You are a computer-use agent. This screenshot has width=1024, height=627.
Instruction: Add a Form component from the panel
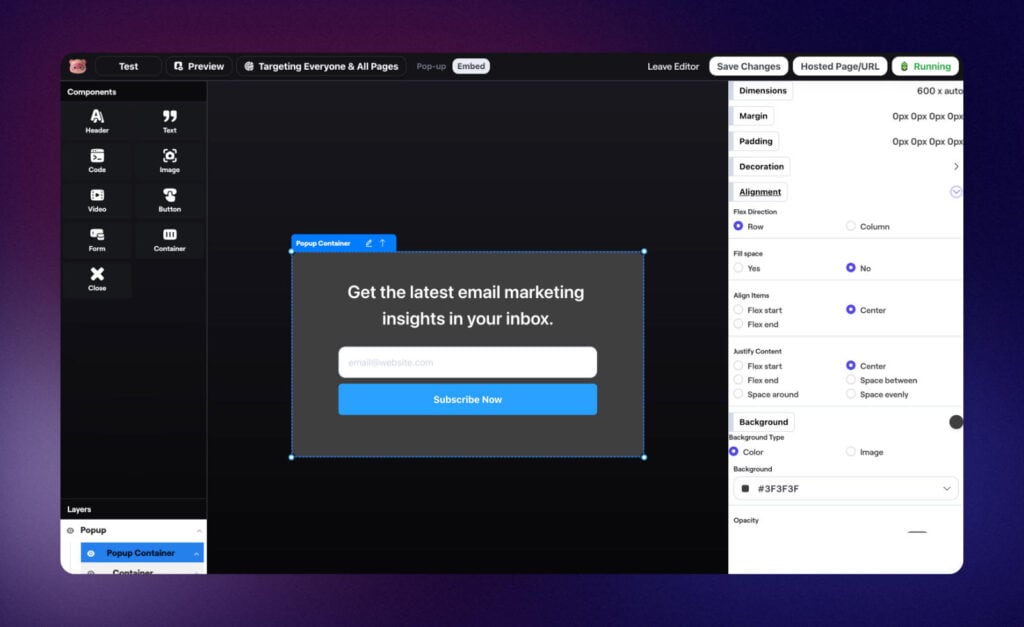97,235
